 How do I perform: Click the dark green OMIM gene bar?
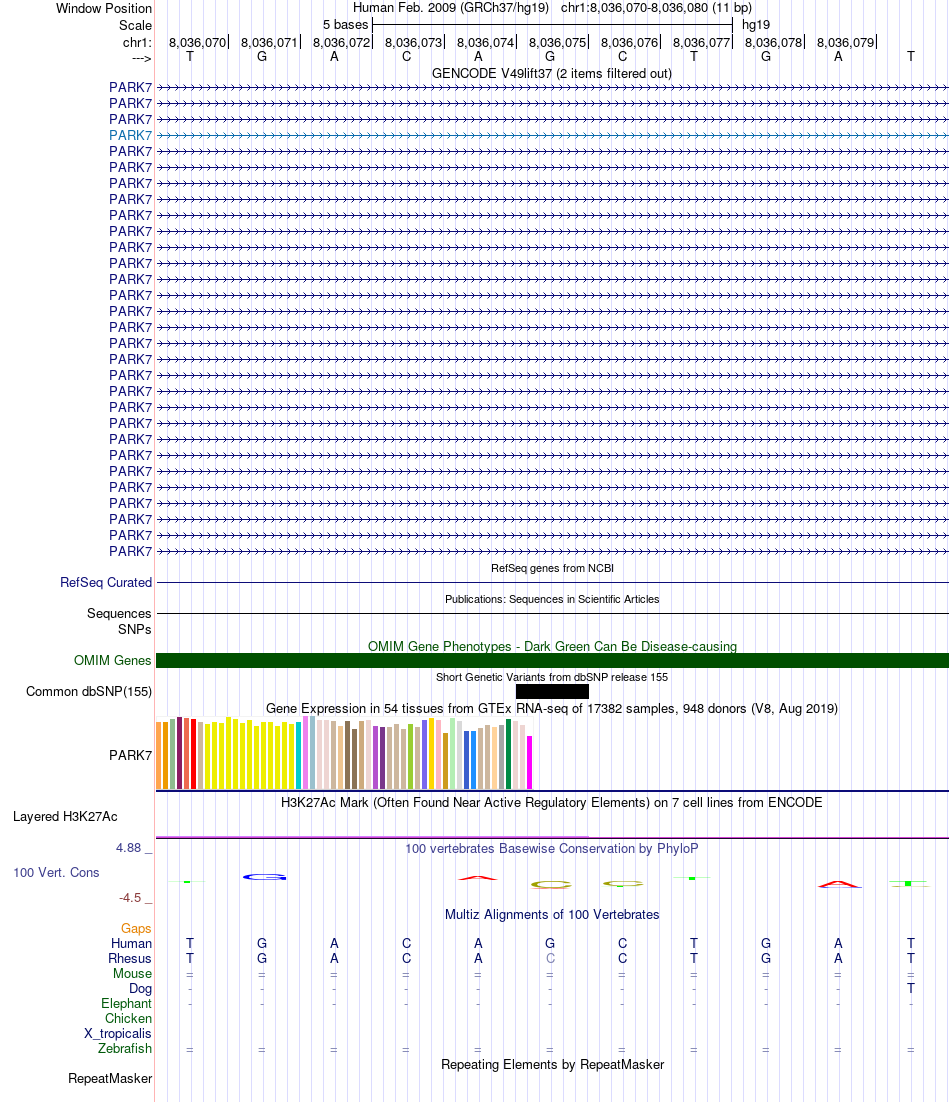[552, 661]
